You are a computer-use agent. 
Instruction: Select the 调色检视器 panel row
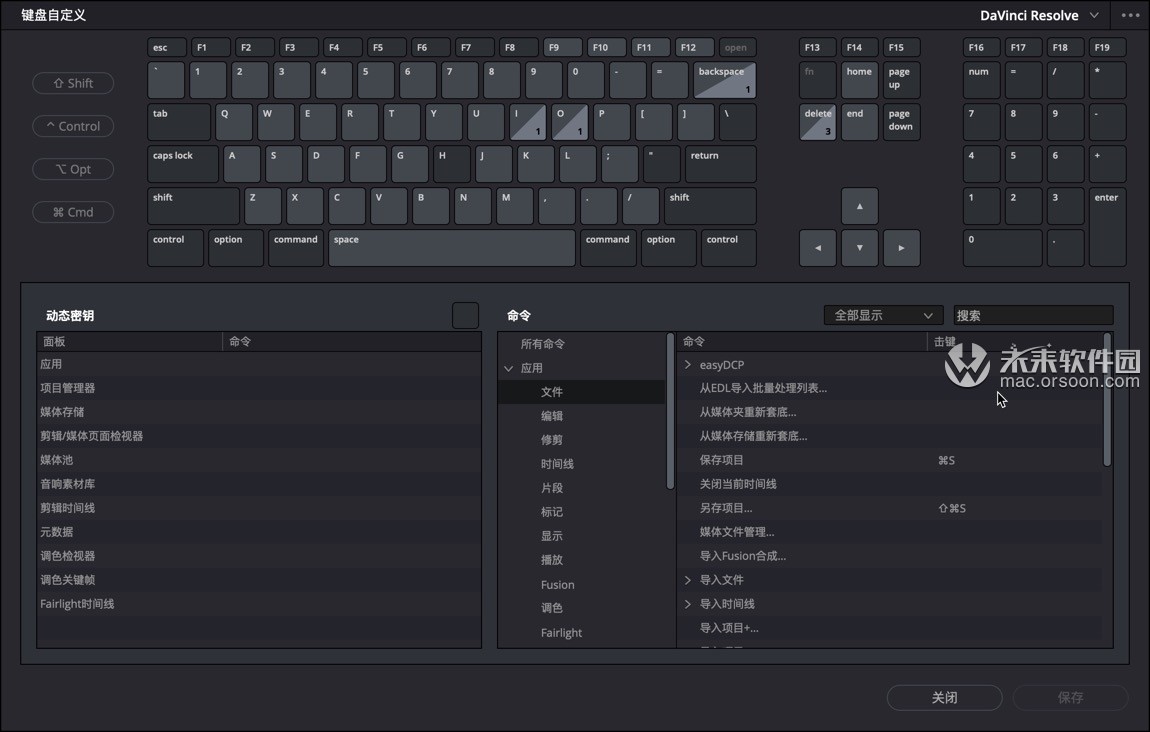pos(259,556)
